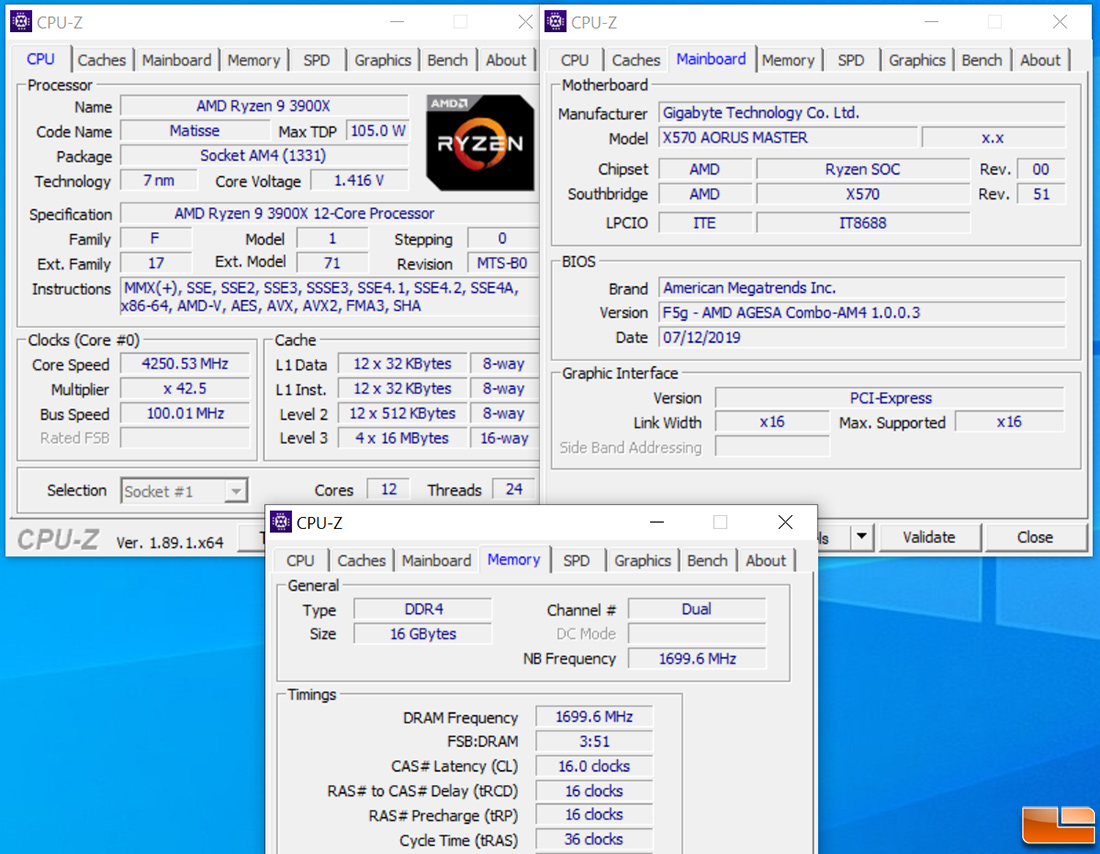Click the Graphic Interface Version PCI-Express field

(x=890, y=399)
